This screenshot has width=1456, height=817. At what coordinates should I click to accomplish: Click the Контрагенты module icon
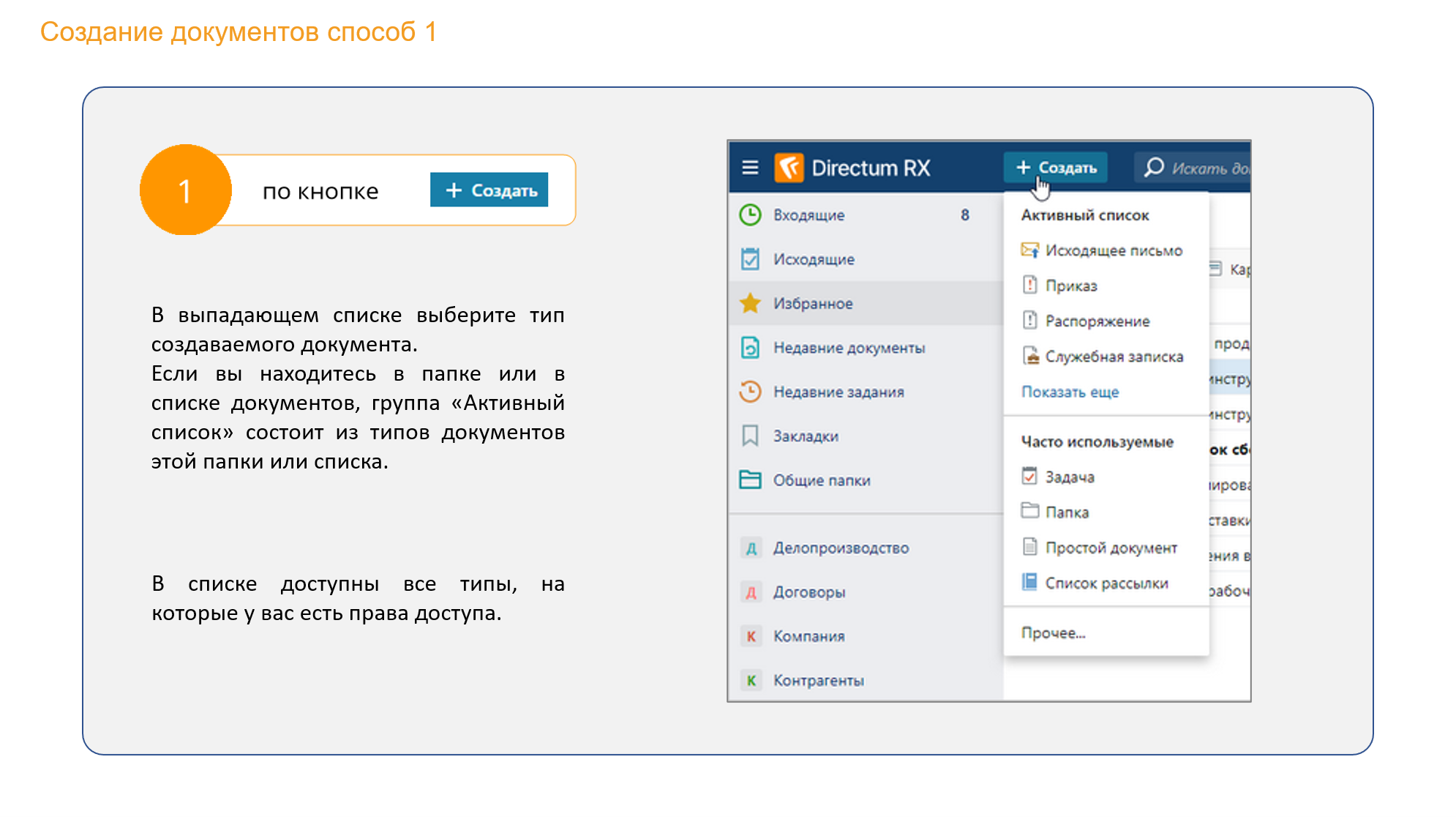(x=751, y=680)
